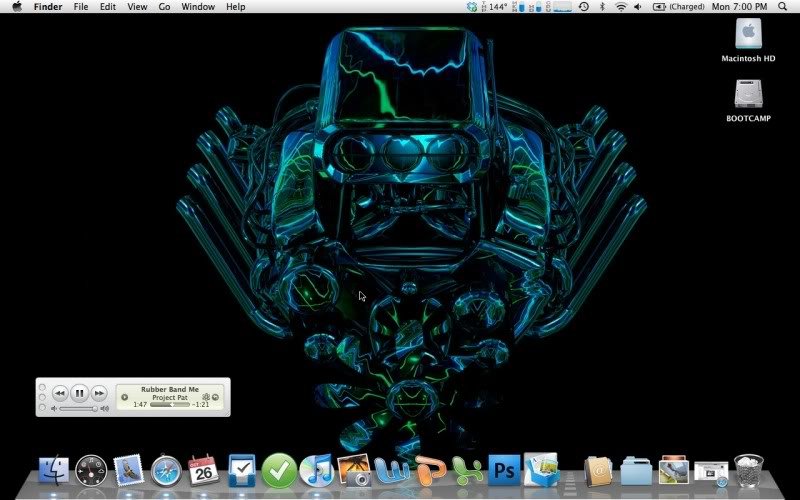Open Spotlight search in menu bar
The image size is (800, 500).
pos(783,7)
